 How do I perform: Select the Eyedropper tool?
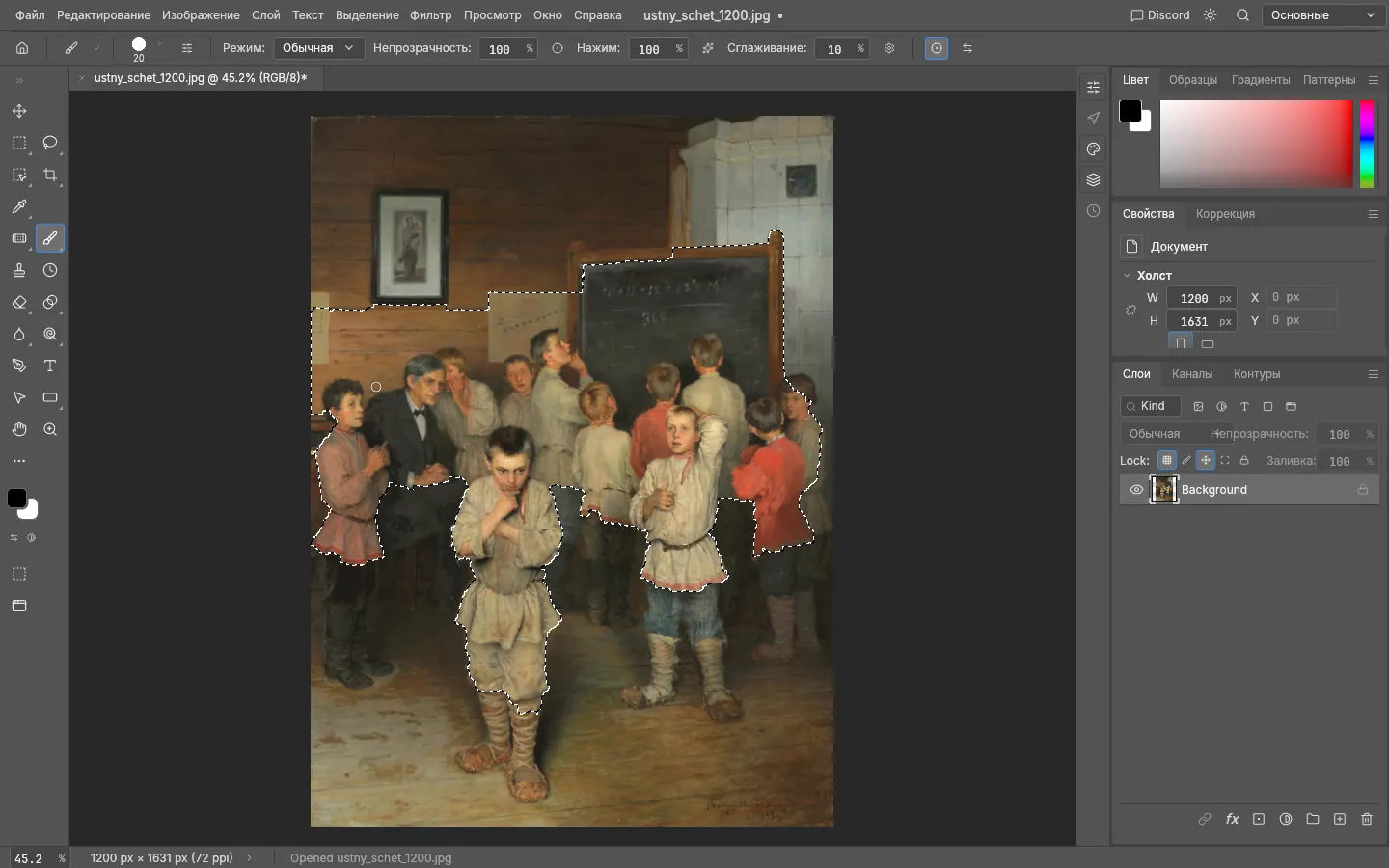[19, 206]
